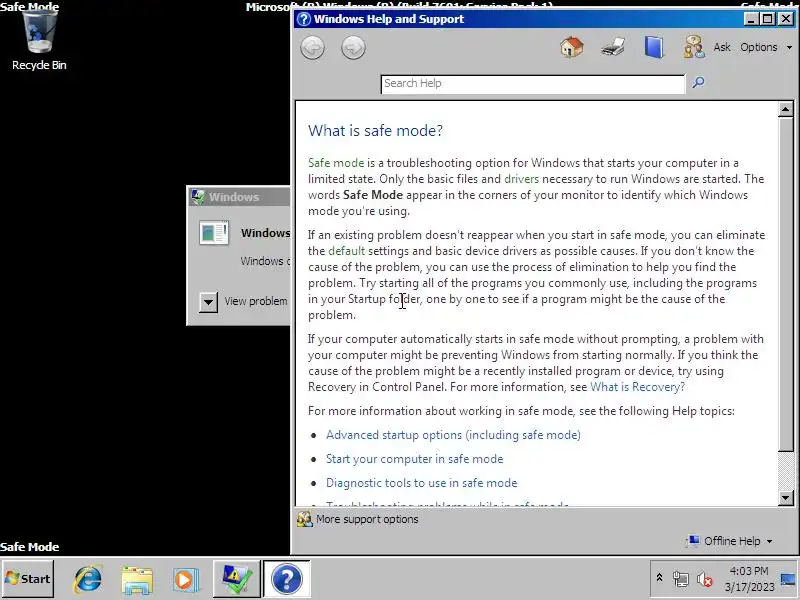The width and height of the screenshot is (800, 600).
Task: Click the scrollbar up arrow
Action: [785, 109]
